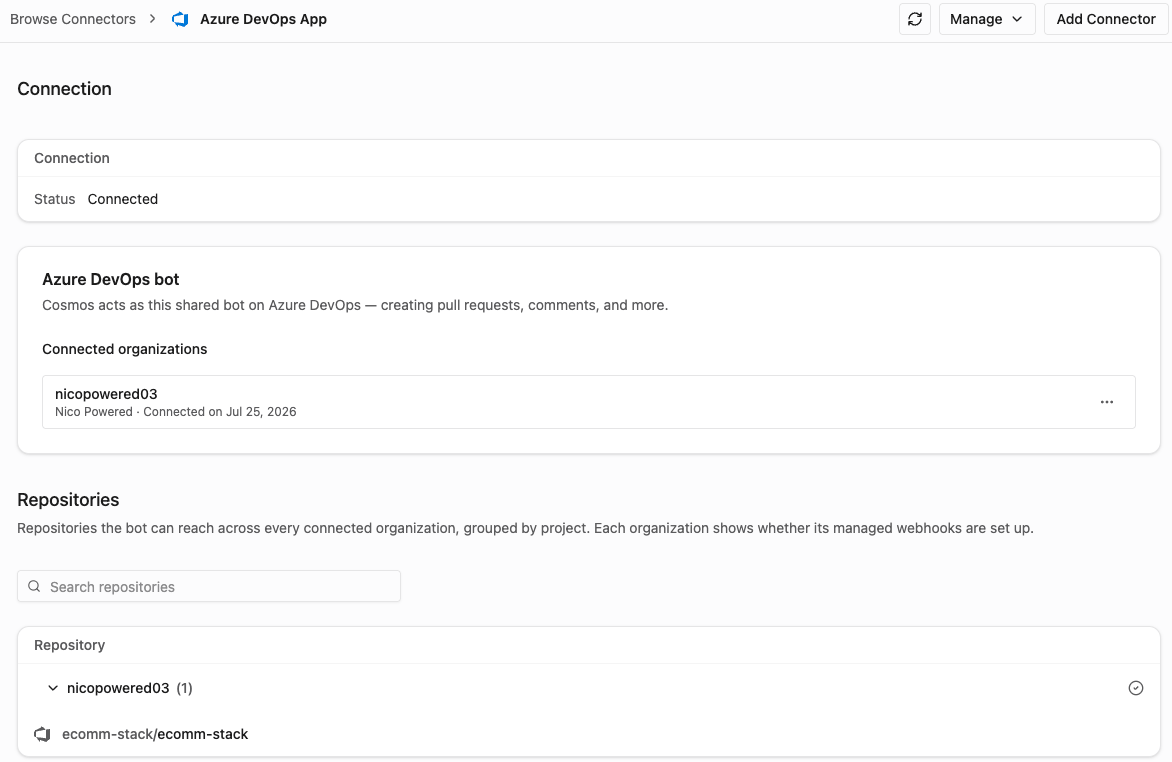Click the Repository column header
The height and width of the screenshot is (762, 1172).
[70, 645]
